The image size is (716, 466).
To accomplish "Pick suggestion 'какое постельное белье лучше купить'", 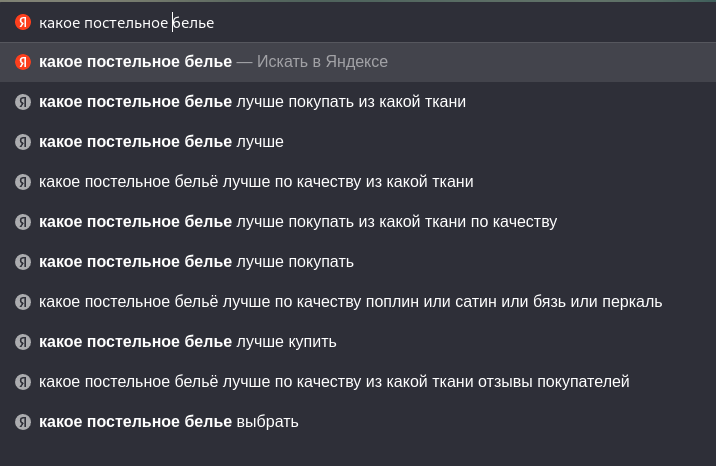I will pyautogui.click(x=187, y=342).
